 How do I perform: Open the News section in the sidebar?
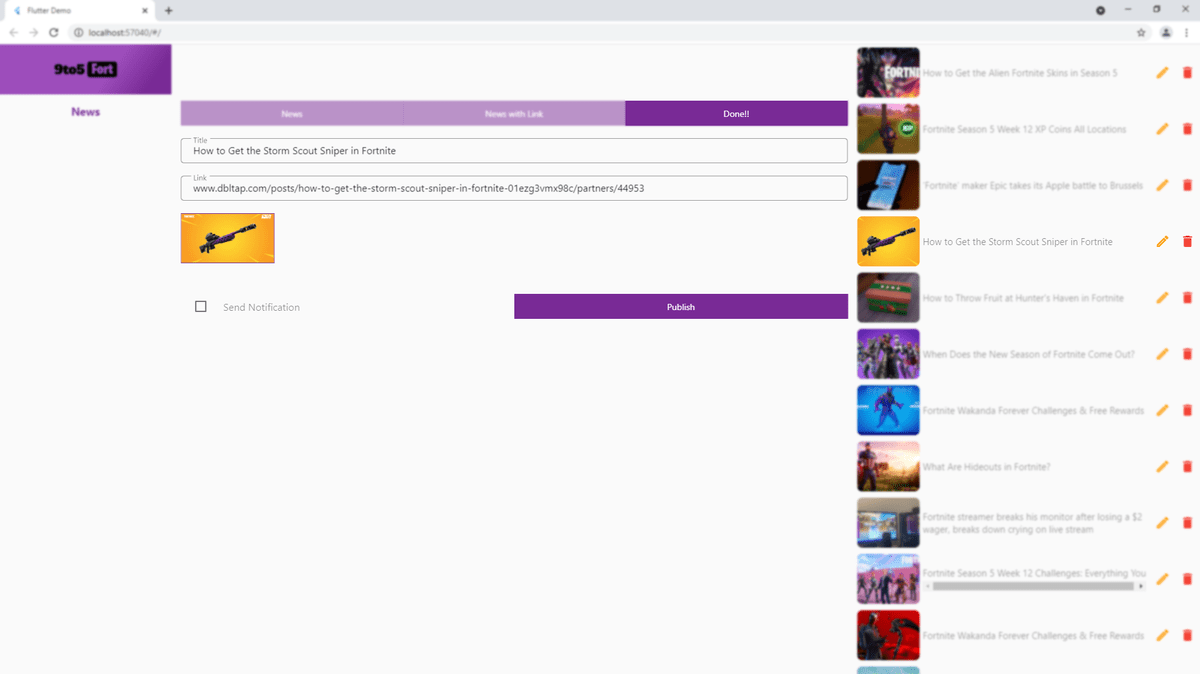(x=85, y=111)
